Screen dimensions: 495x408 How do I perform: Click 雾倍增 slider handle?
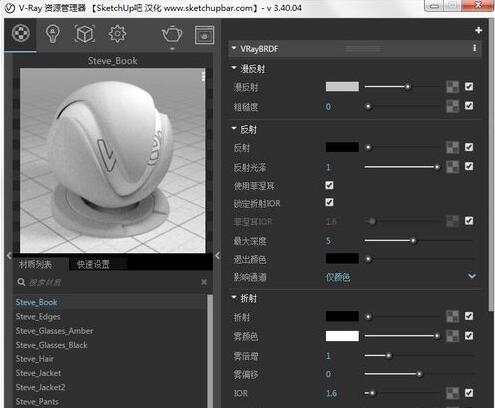[389, 356]
